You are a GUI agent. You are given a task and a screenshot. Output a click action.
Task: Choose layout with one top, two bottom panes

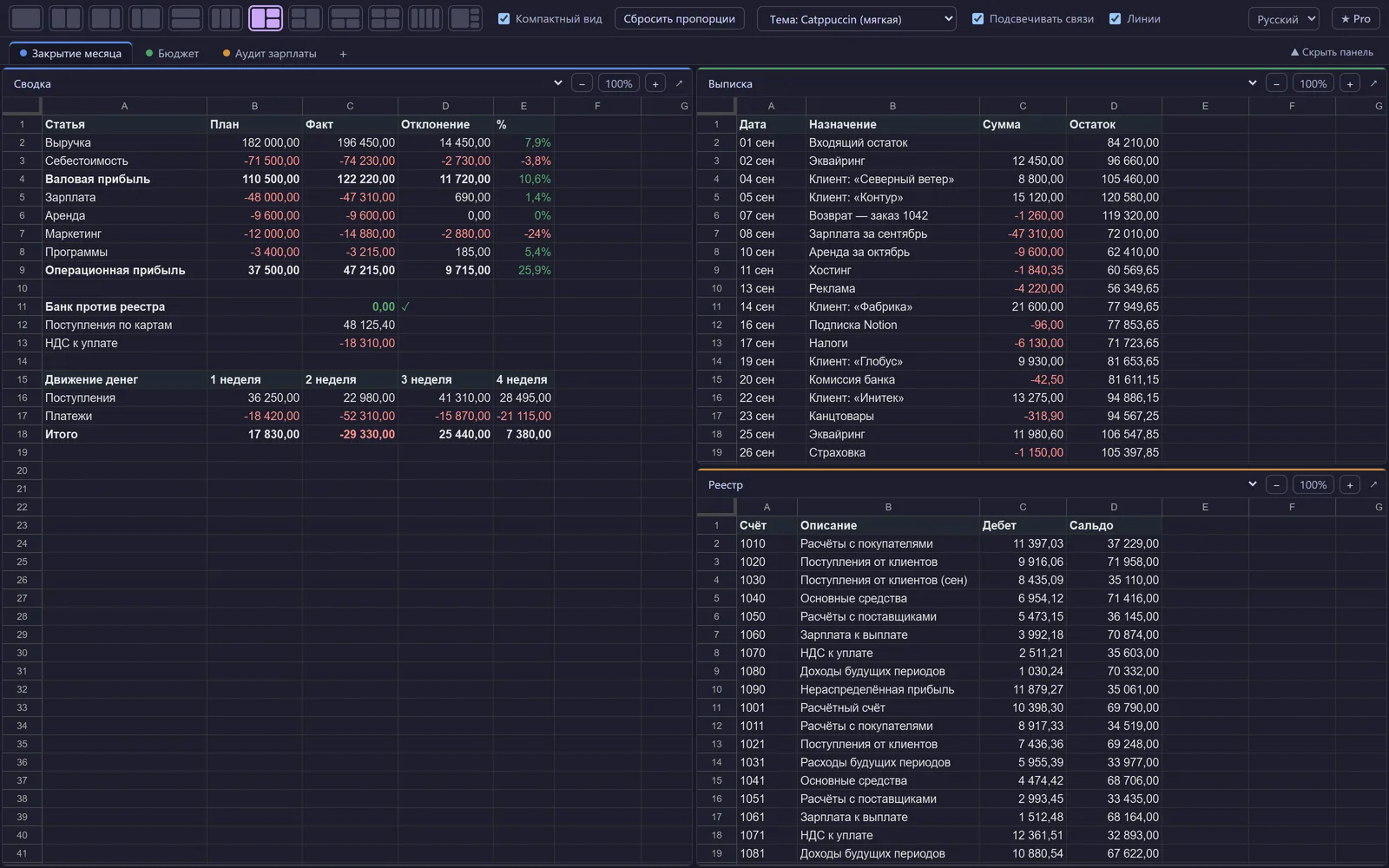pyautogui.click(x=346, y=18)
